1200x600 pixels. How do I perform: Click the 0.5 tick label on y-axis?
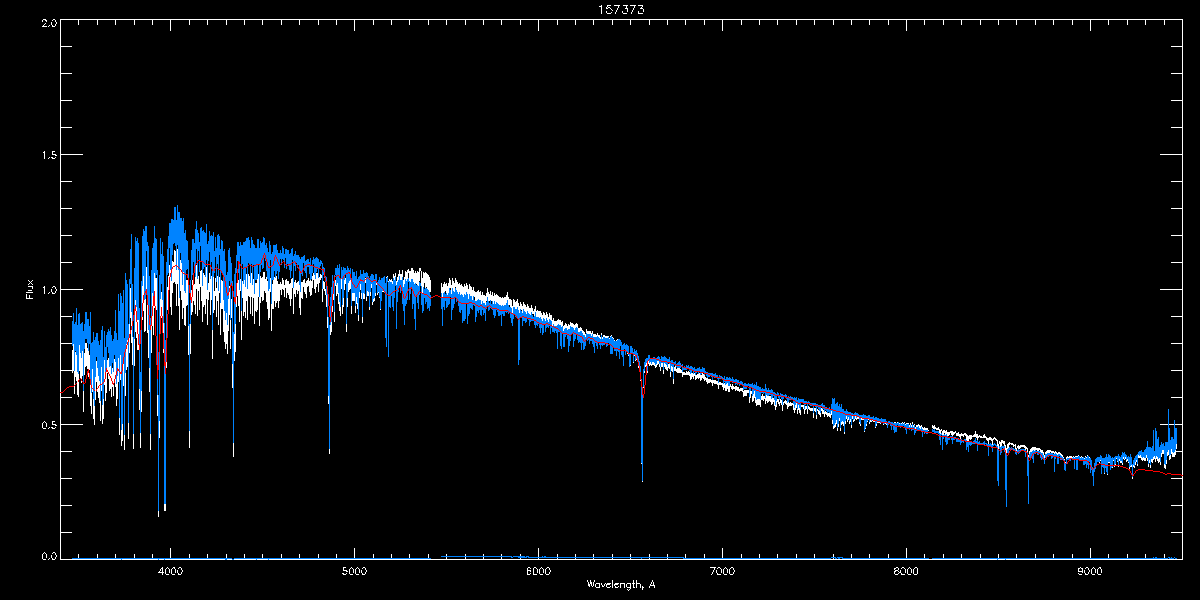coord(48,424)
